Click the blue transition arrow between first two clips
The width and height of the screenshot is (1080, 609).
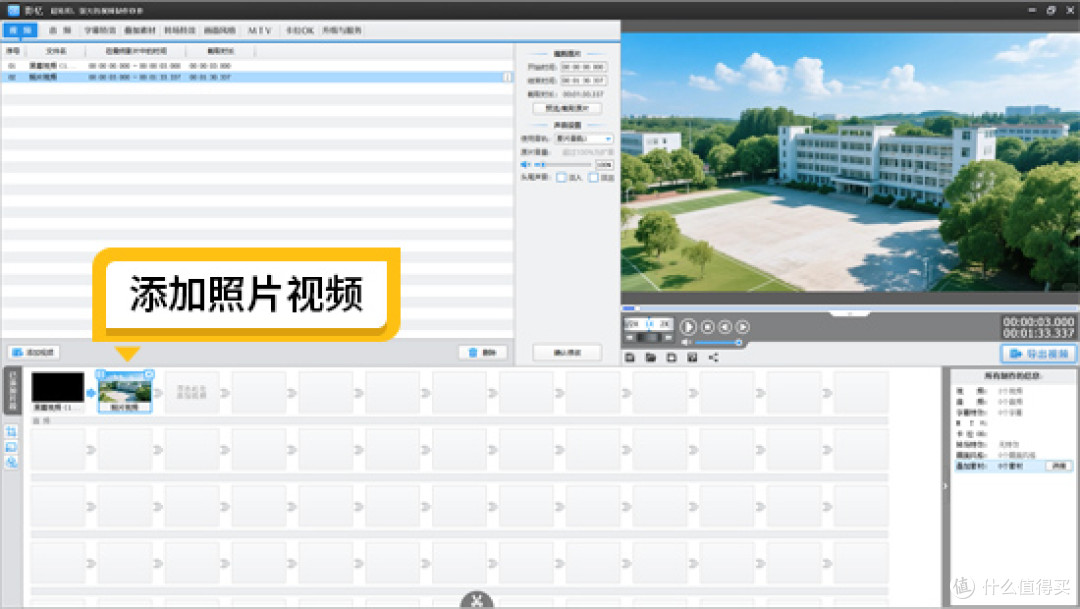point(91,393)
